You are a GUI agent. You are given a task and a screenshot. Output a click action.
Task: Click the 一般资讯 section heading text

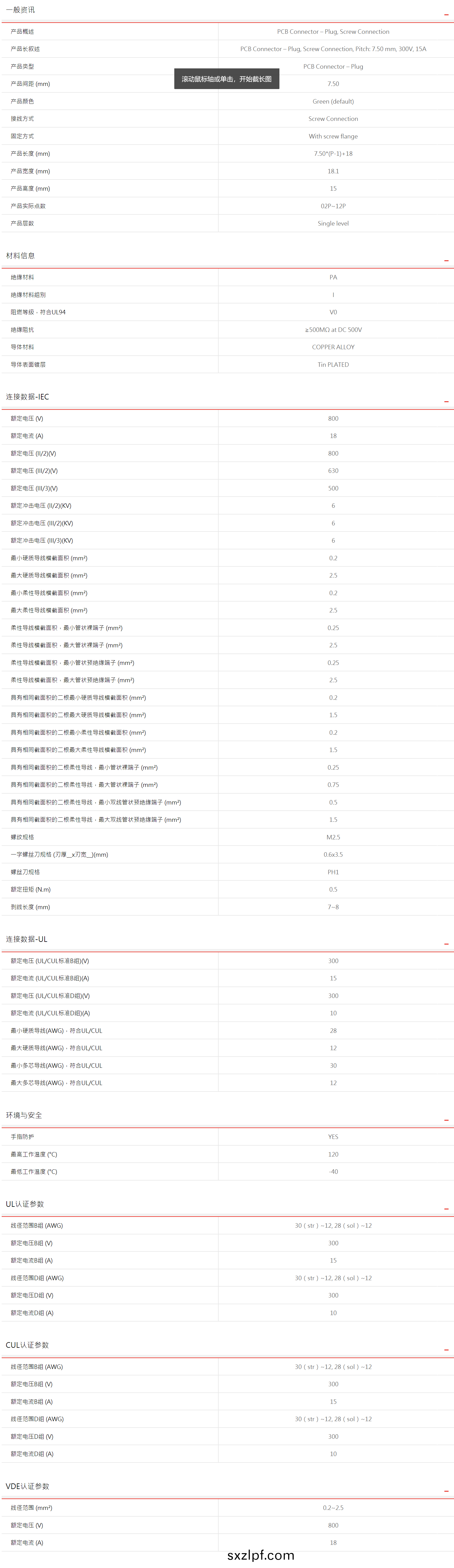point(21,10)
